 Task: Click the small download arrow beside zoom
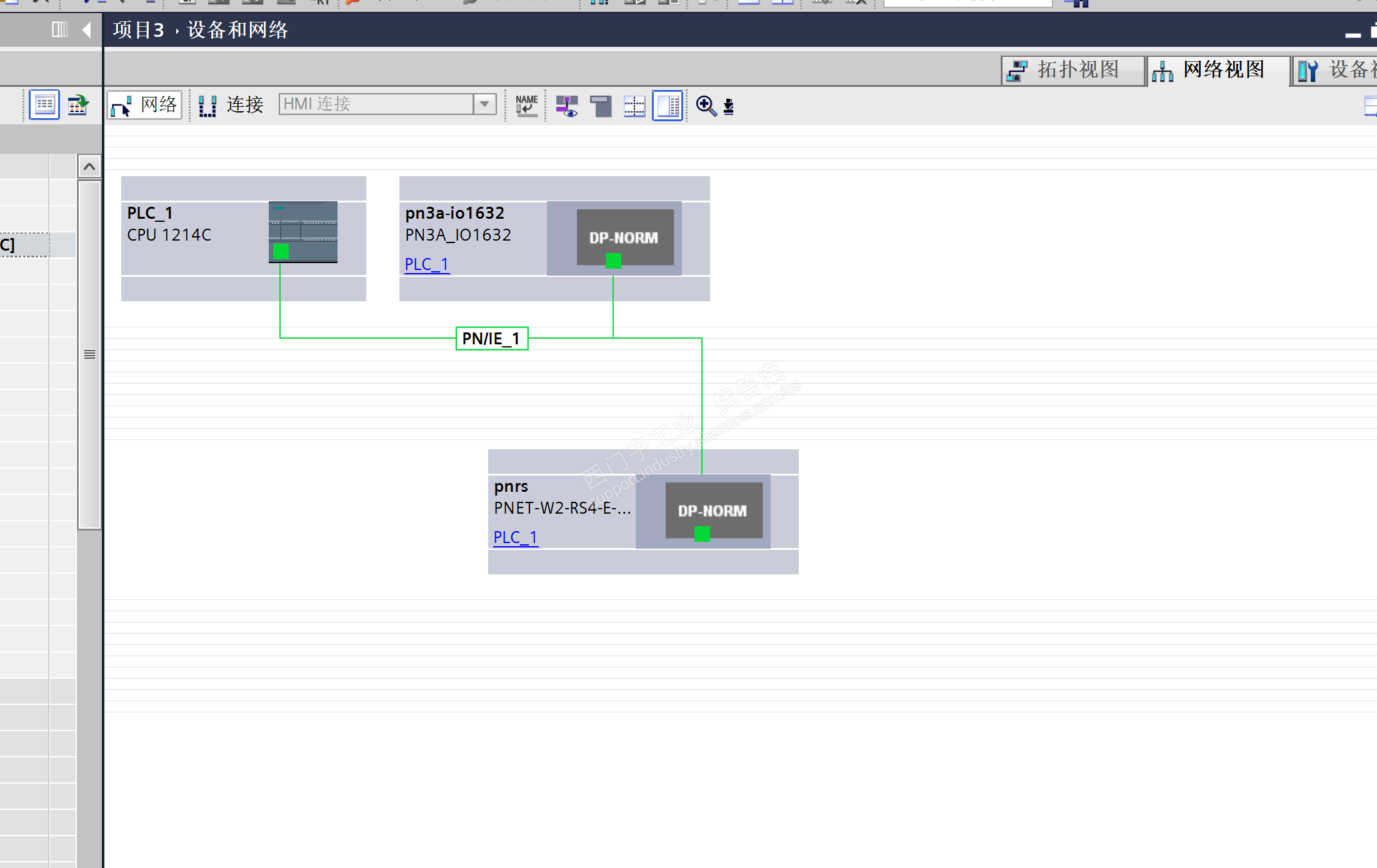click(729, 106)
